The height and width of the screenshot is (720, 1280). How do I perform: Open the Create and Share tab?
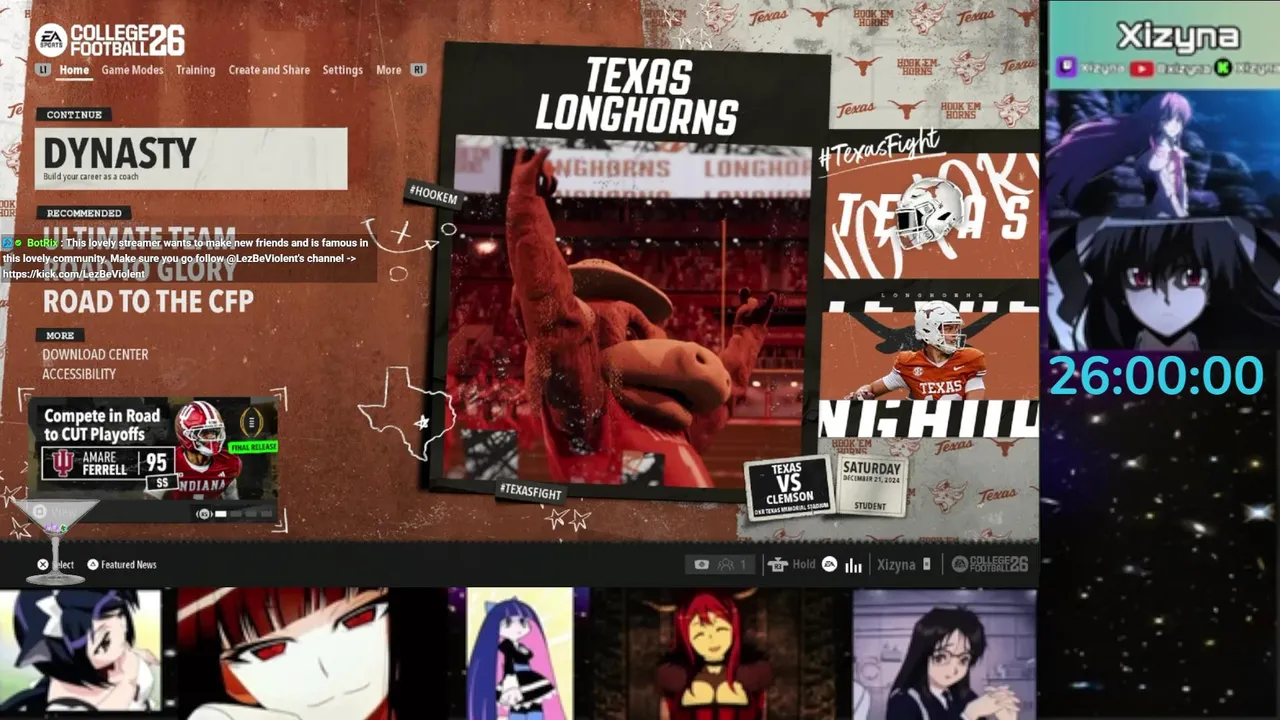point(269,70)
